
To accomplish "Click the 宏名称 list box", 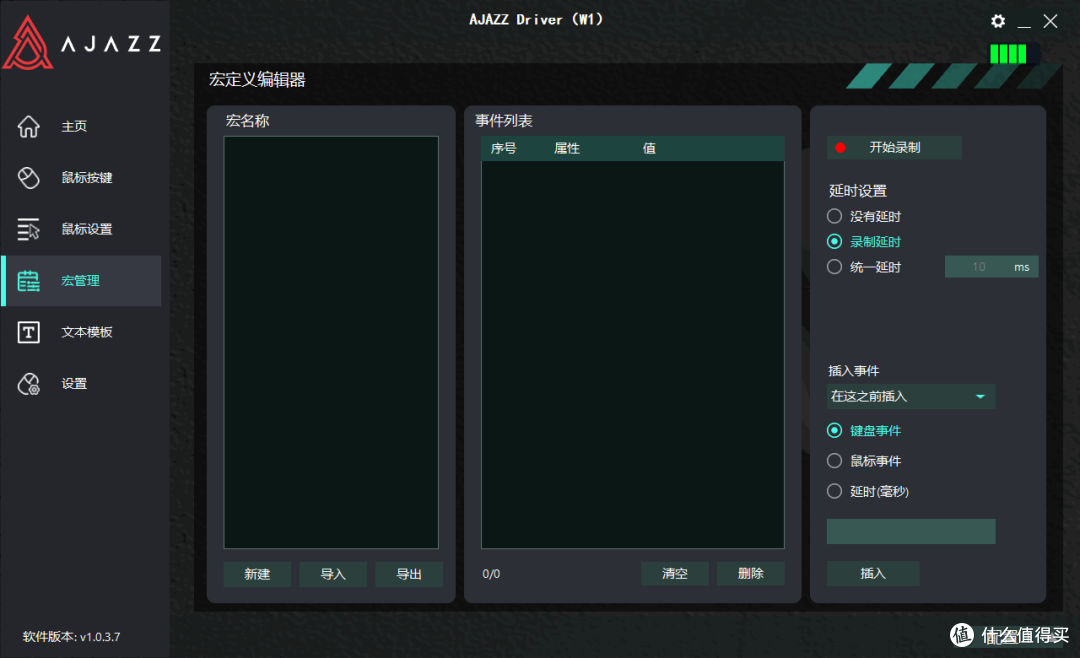I will tap(331, 342).
